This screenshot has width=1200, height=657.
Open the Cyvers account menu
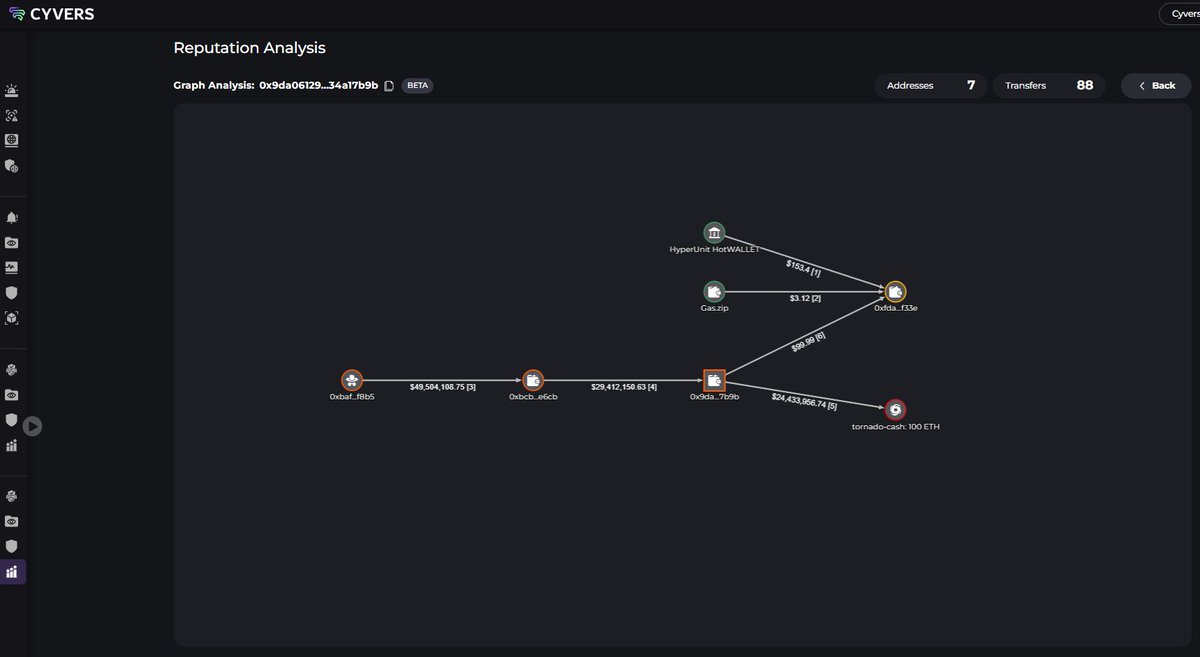[1180, 14]
